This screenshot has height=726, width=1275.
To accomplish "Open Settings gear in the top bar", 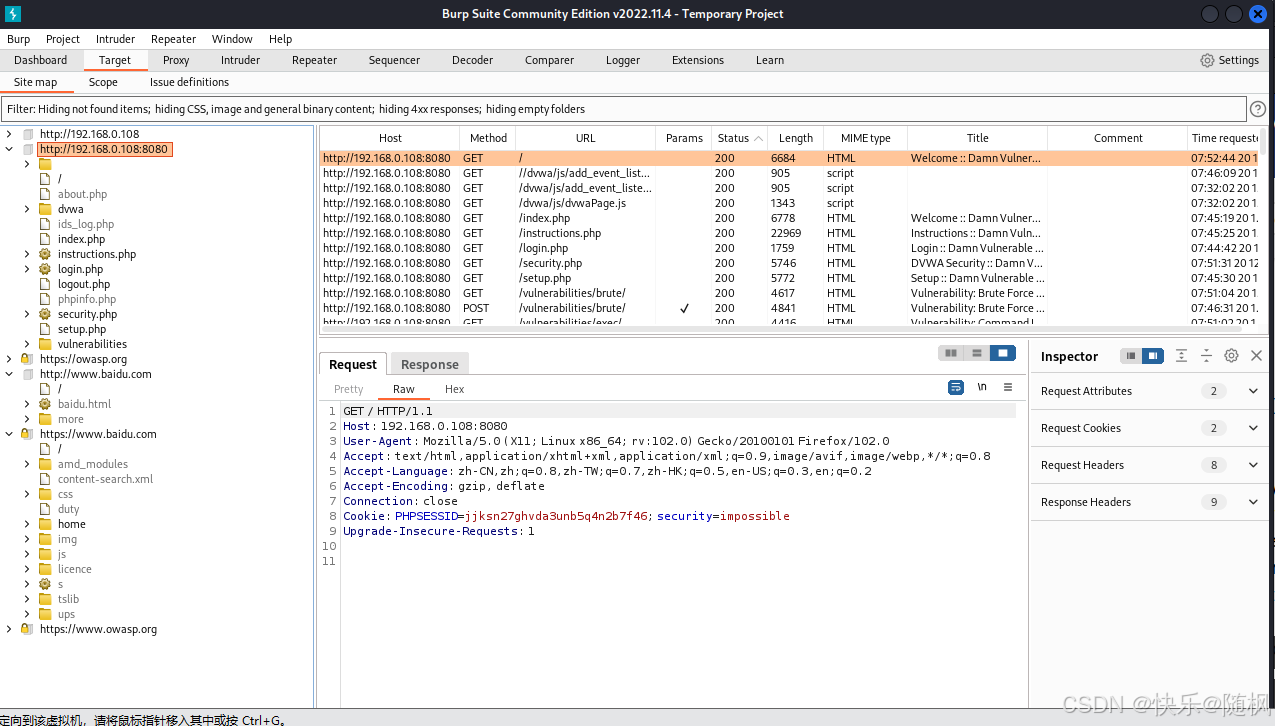I will [1207, 60].
